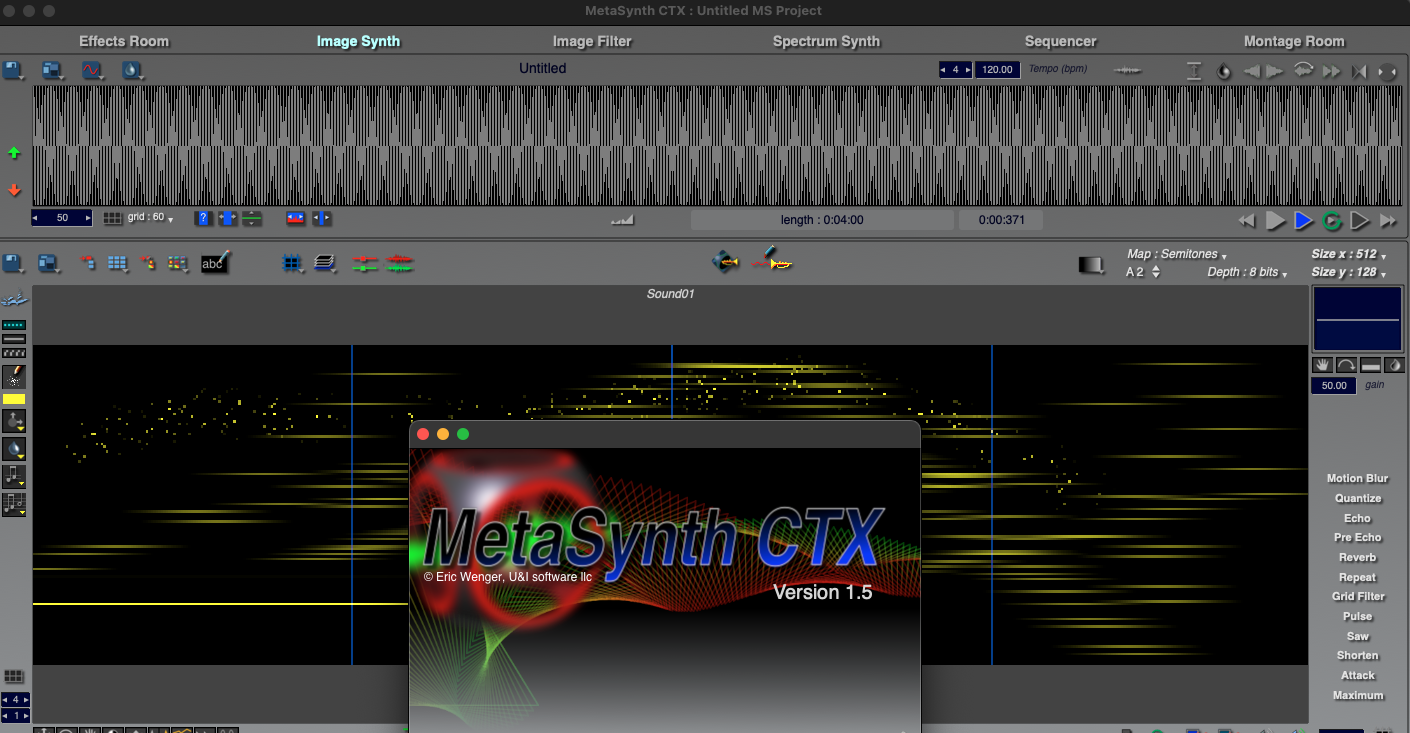Click the layers stack icon
The image size is (1410, 733).
324,263
